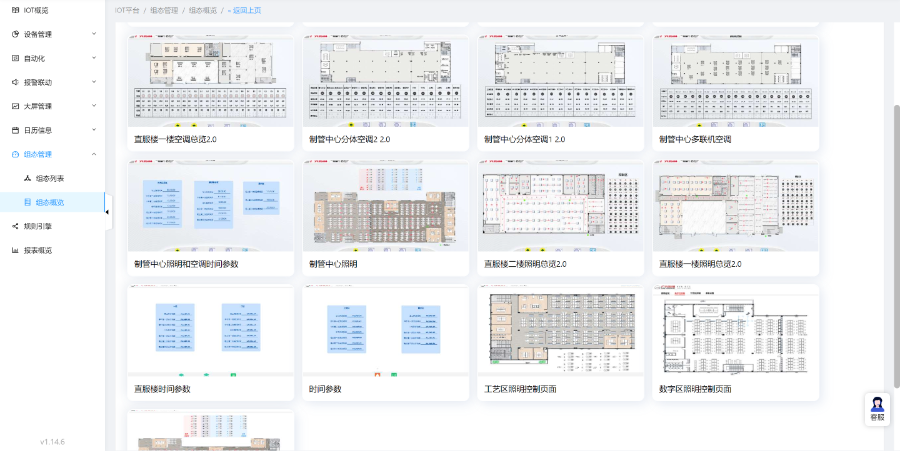Expand the 报警联动 submenu chevron

(94, 82)
